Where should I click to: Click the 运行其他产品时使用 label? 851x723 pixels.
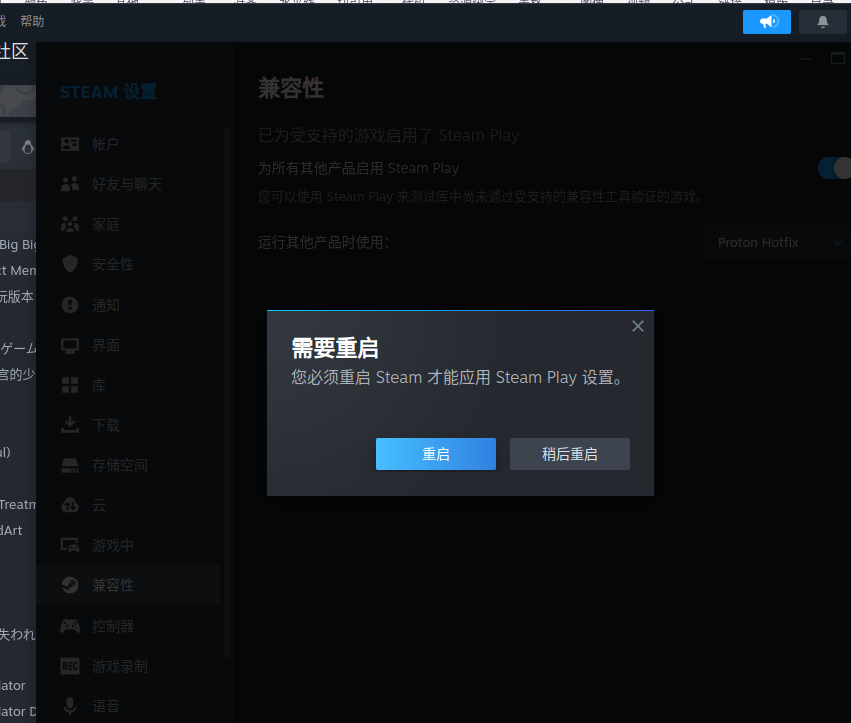[324, 242]
